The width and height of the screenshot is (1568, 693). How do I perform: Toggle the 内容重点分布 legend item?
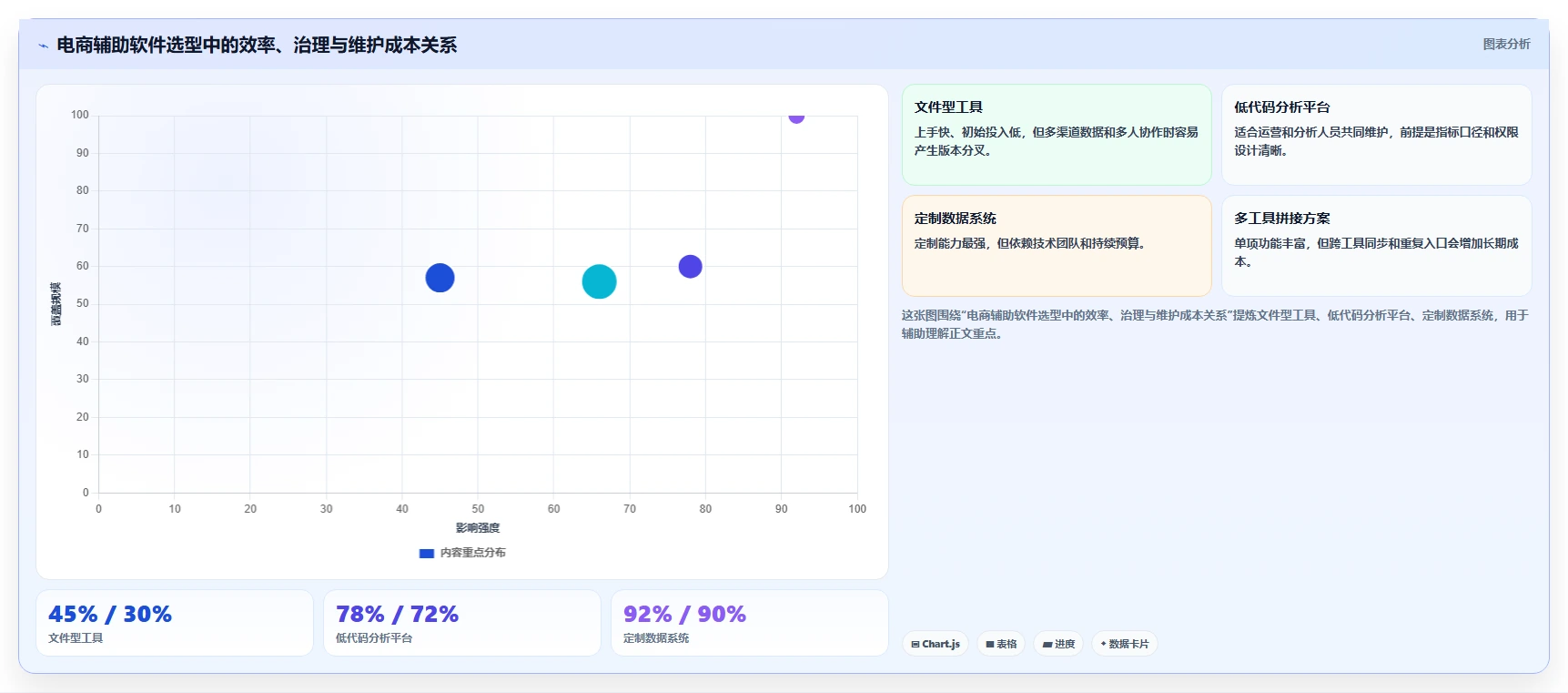(462, 553)
